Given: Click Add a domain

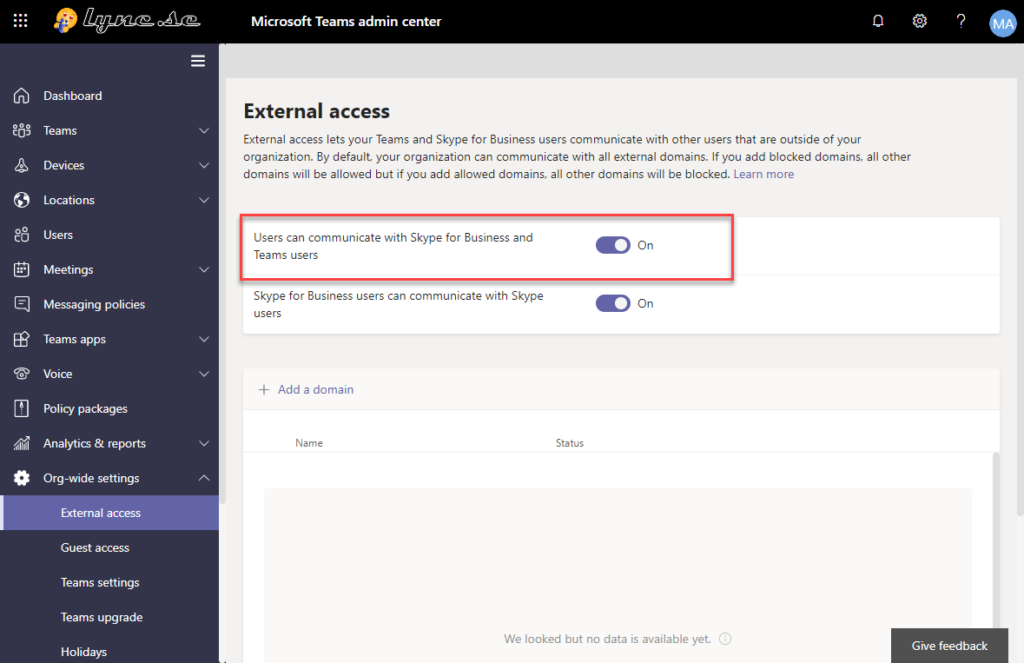Looking at the screenshot, I should pos(315,389).
